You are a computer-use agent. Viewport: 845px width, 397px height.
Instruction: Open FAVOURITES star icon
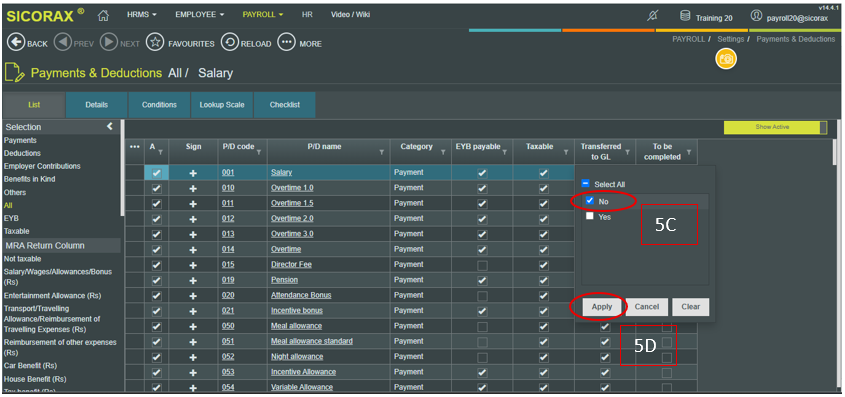(155, 43)
